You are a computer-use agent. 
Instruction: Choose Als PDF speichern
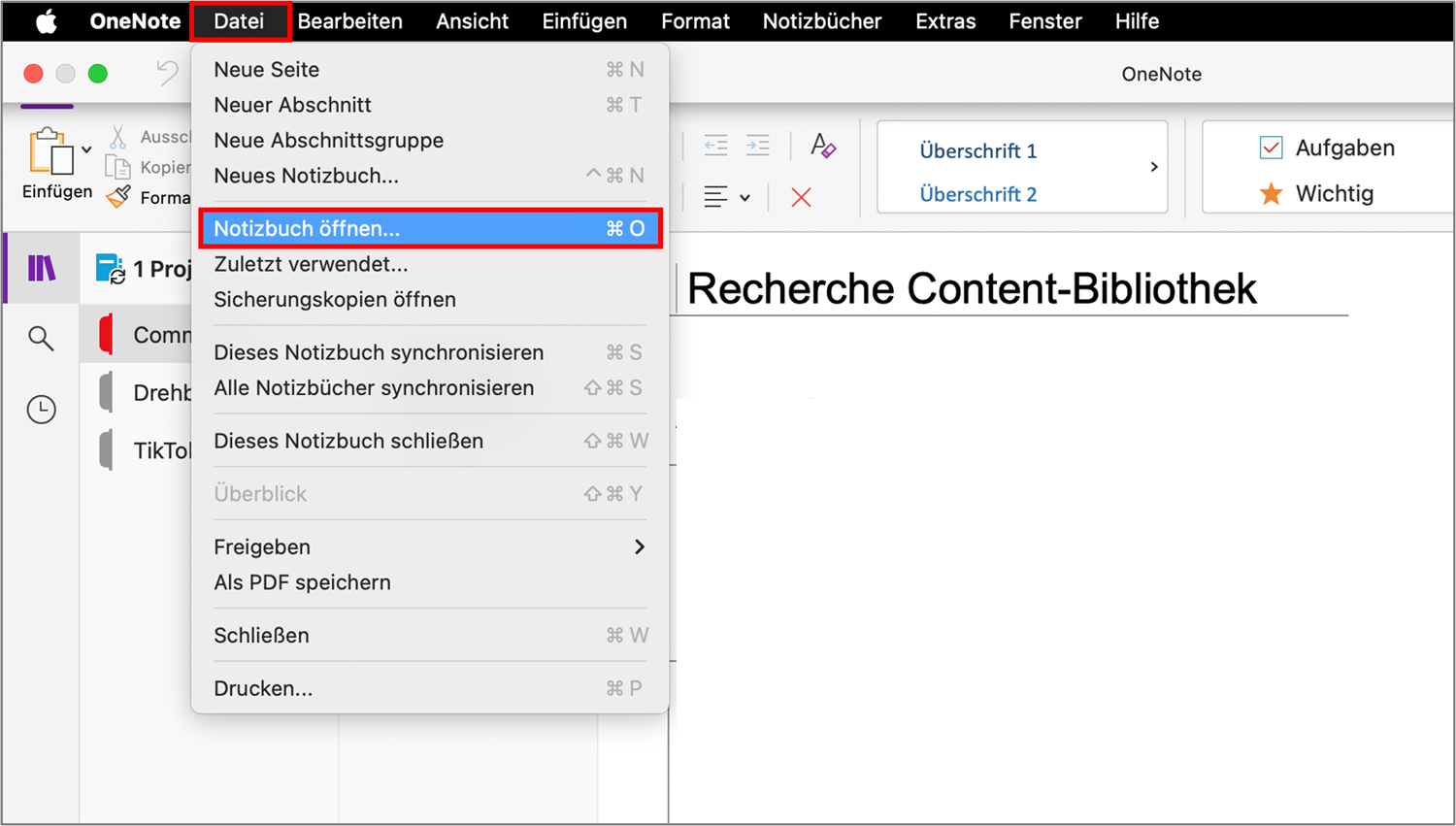coord(303,582)
